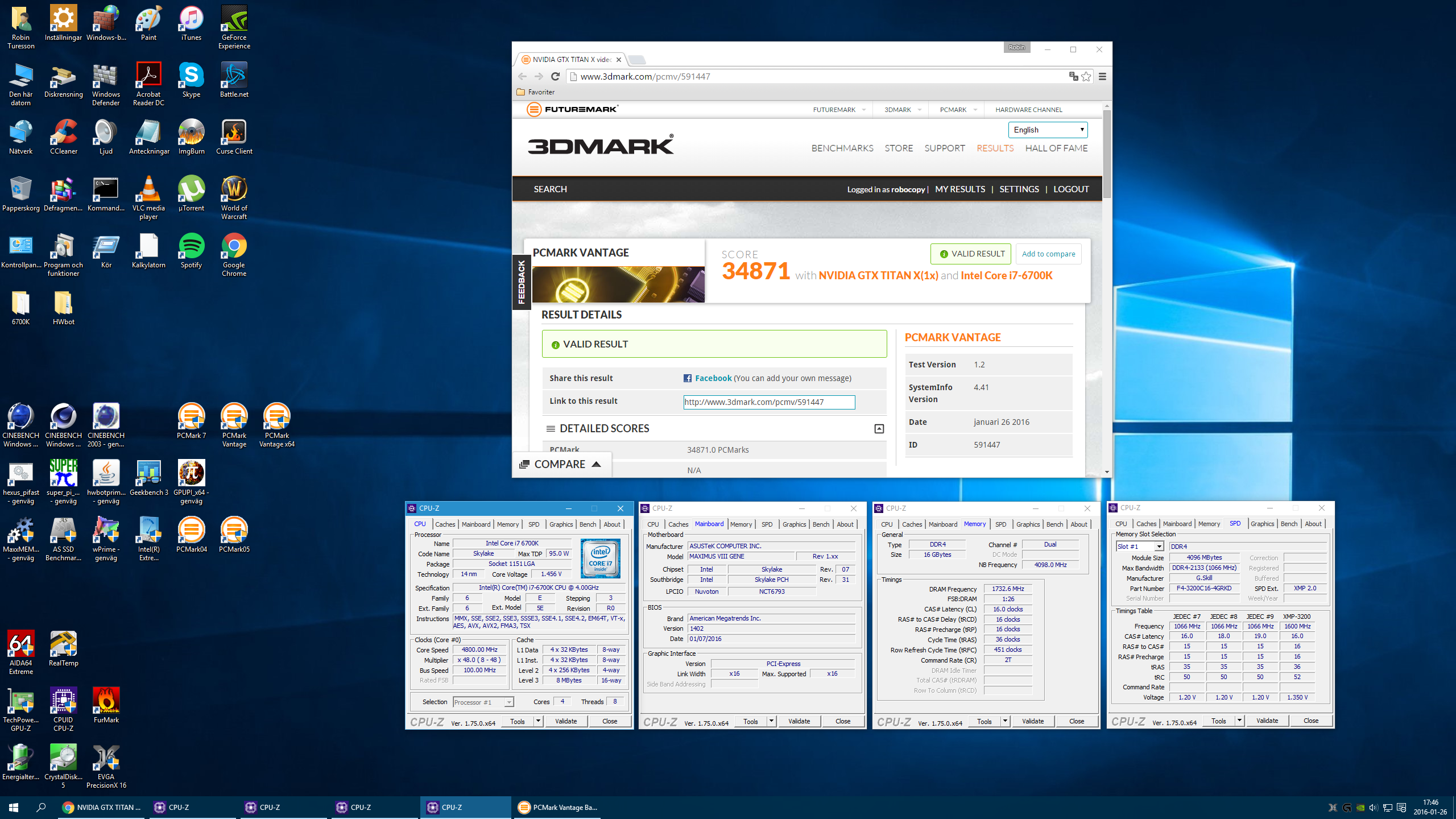Reload the page in Chrome
This screenshot has height=819, width=1456.
coord(555,76)
